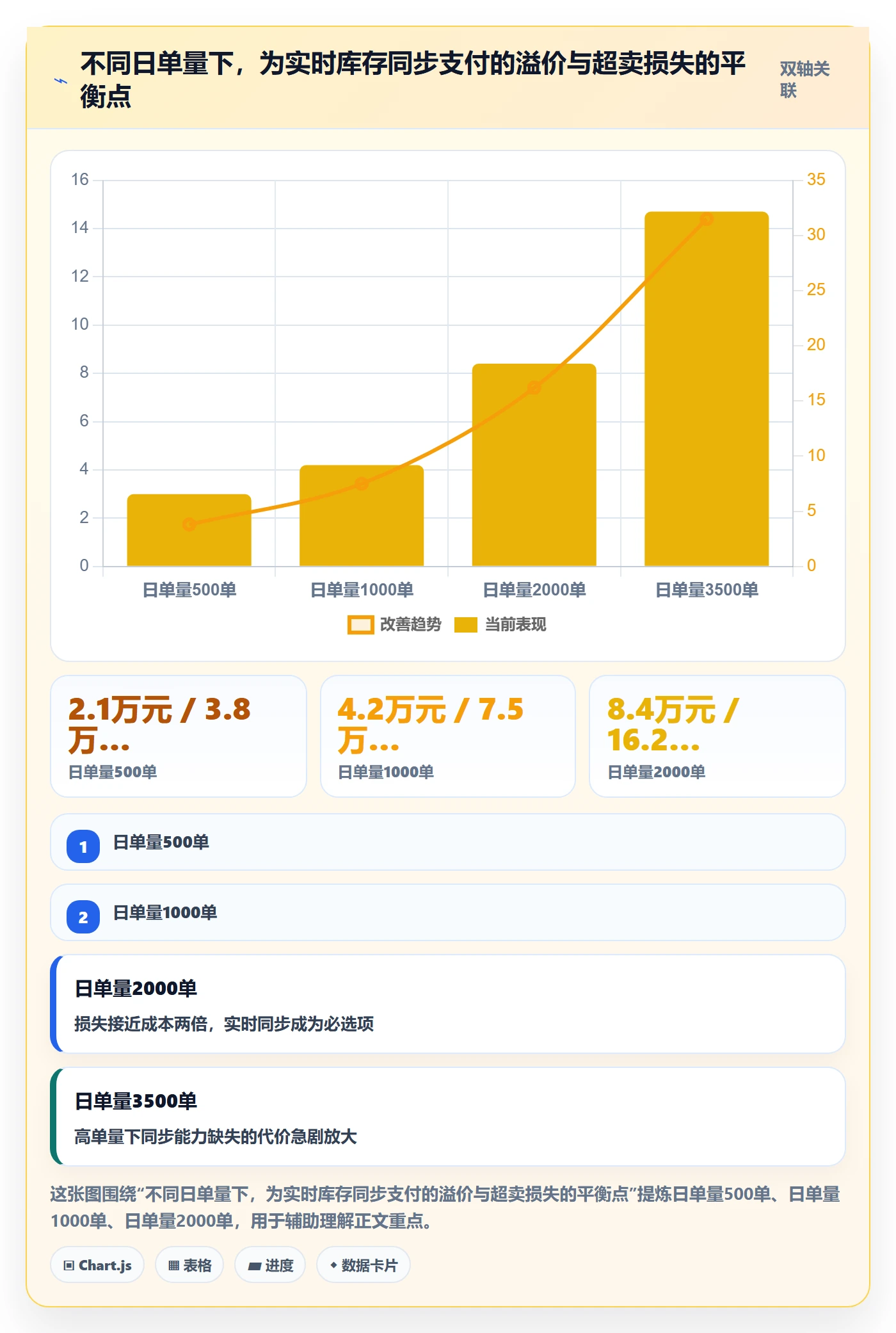Click the 日单量2000单 bar in chart
Screen dimensions: 896x1333
pos(534,465)
